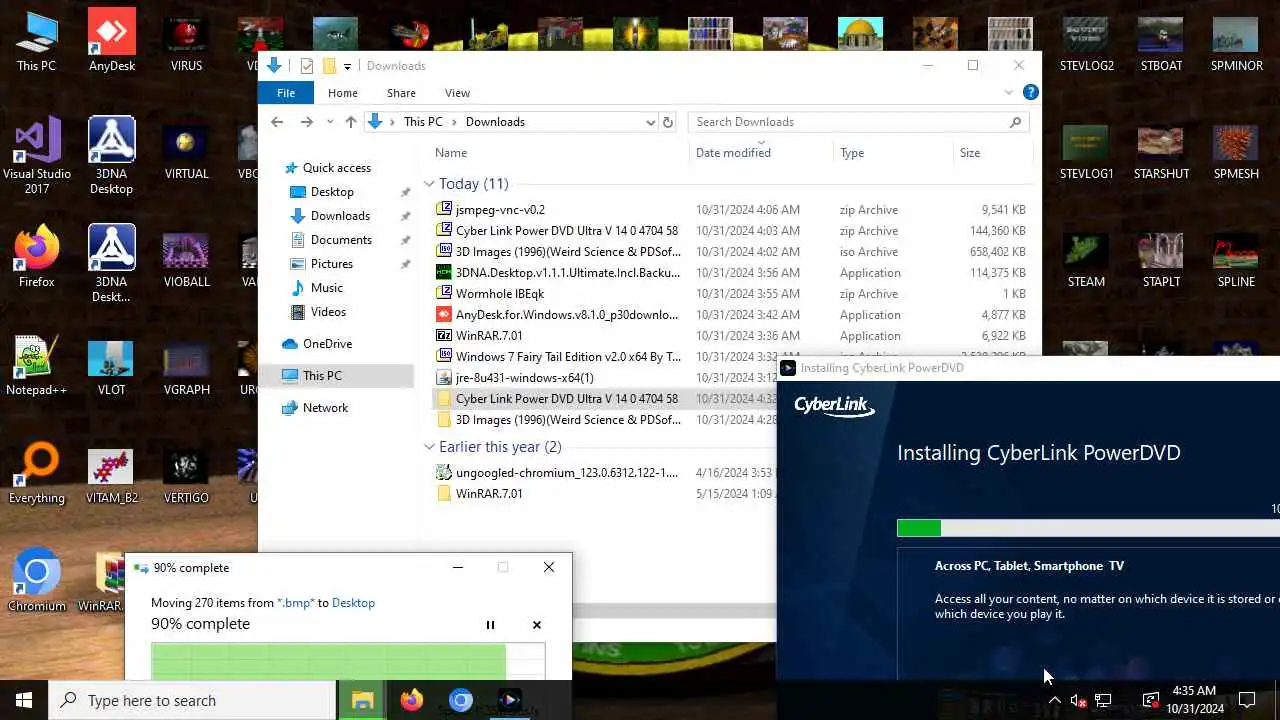Screen dimensions: 1280x720
Task: Click New folder icon in Explorer title bar
Action: [328, 66]
